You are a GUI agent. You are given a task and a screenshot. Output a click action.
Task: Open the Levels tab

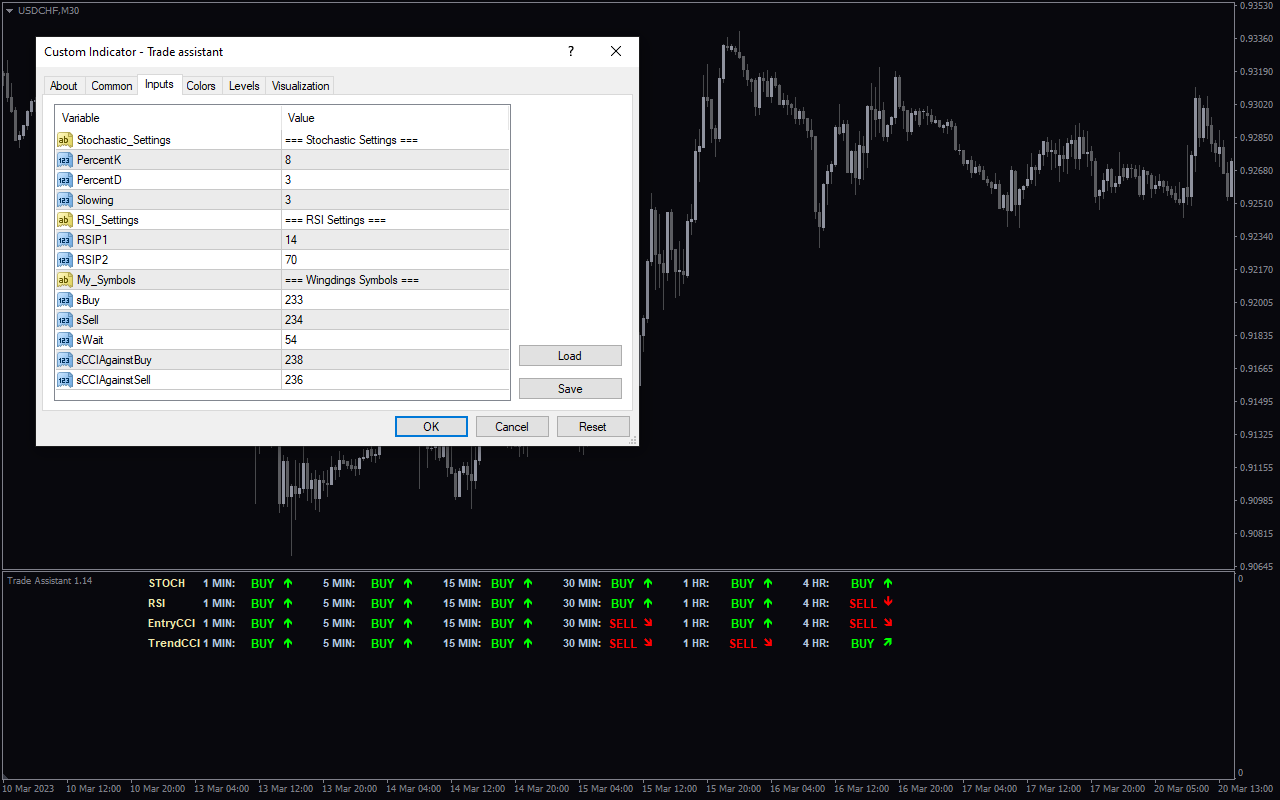244,86
